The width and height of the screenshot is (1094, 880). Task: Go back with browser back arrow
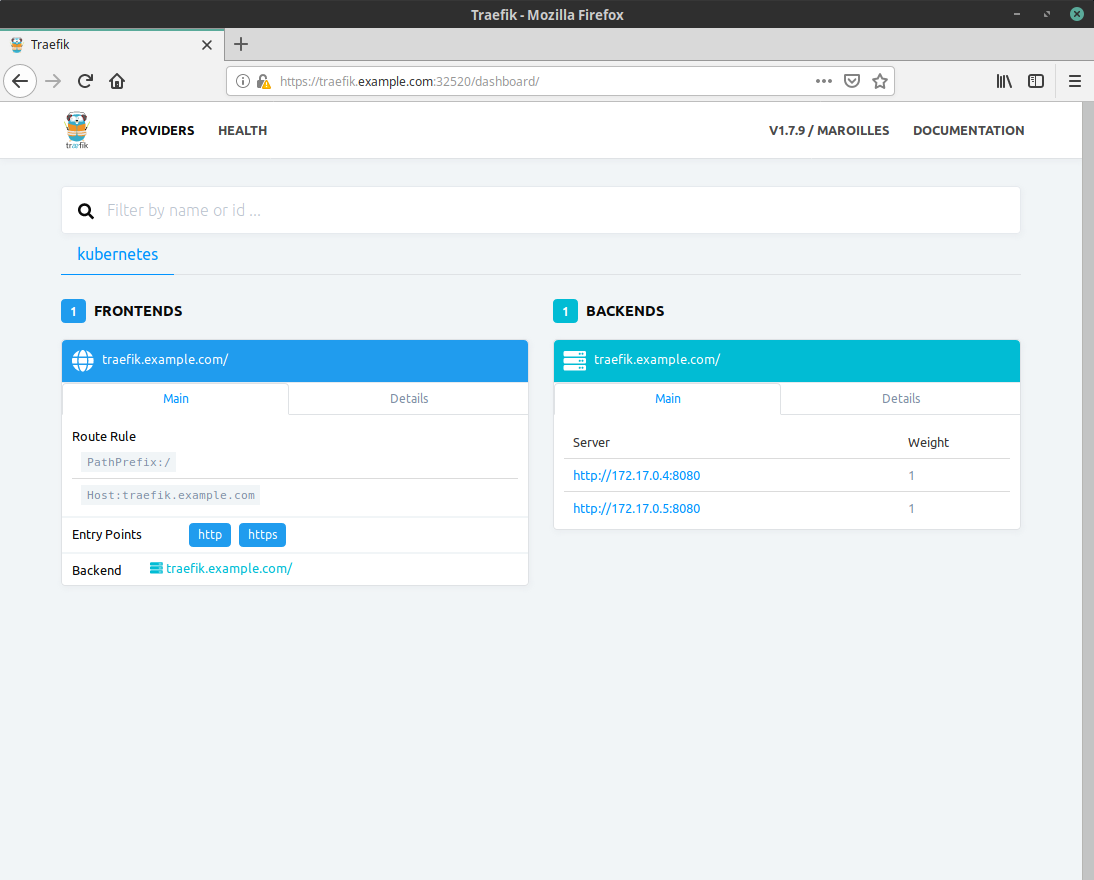click(20, 81)
